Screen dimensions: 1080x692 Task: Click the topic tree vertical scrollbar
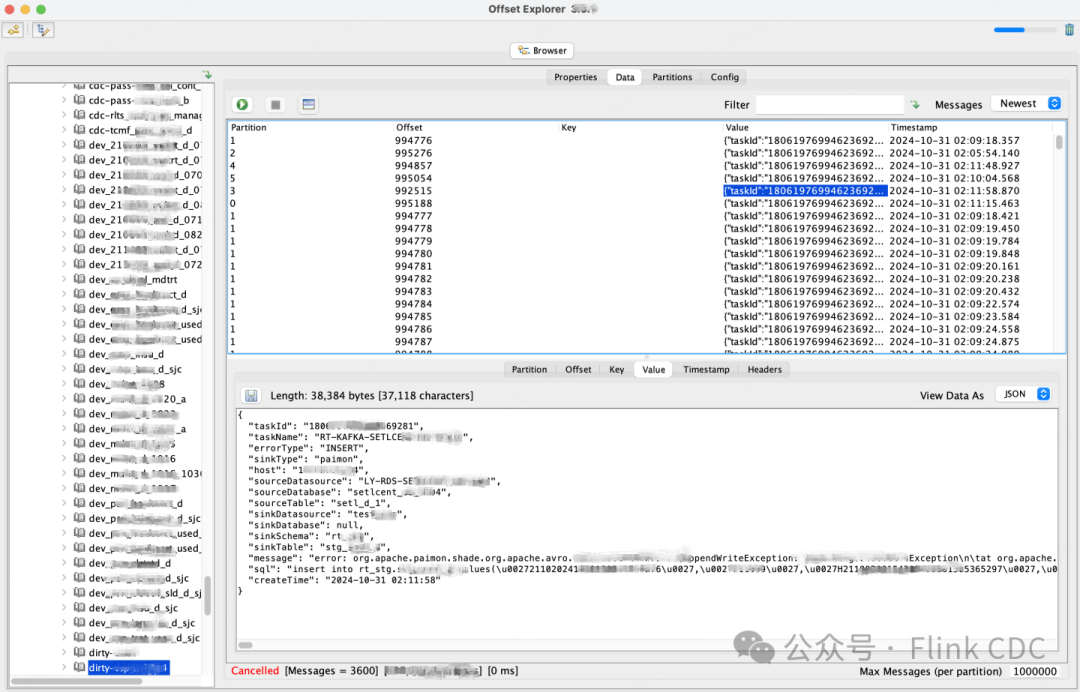[208, 596]
